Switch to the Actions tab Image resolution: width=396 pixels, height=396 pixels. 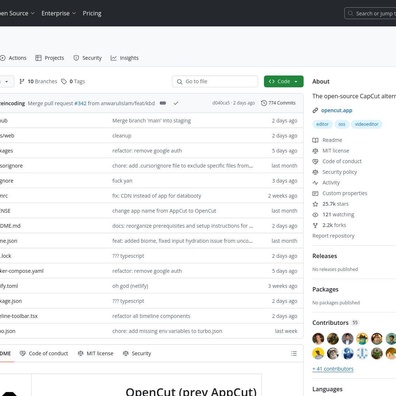13,58
